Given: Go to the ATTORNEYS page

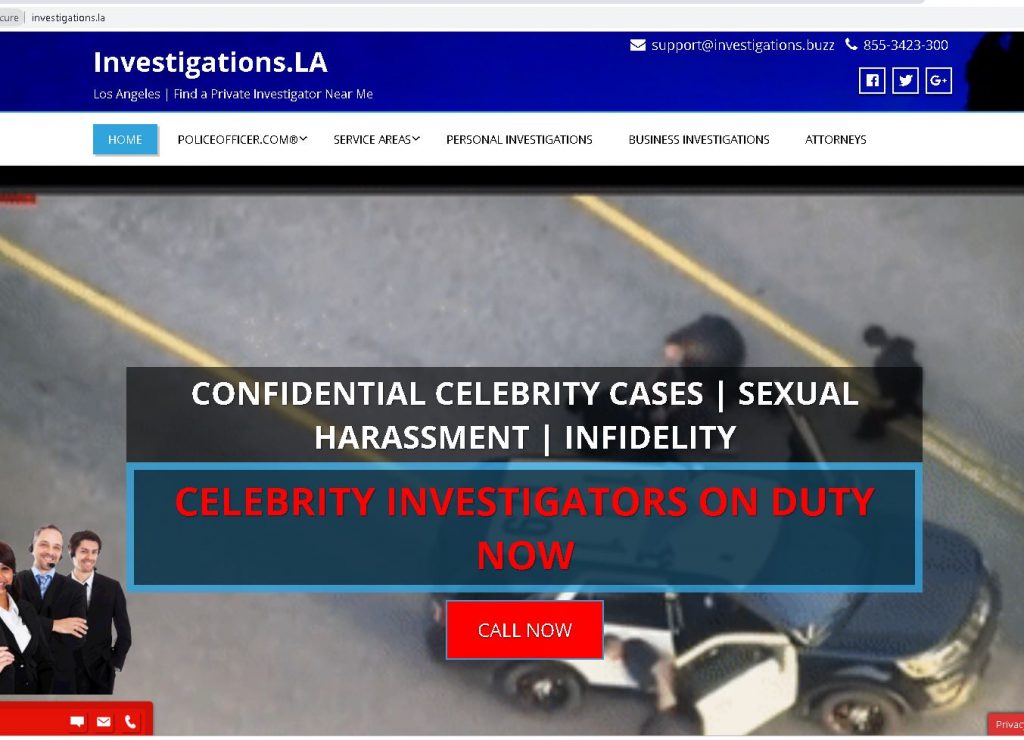Looking at the screenshot, I should 835,140.
